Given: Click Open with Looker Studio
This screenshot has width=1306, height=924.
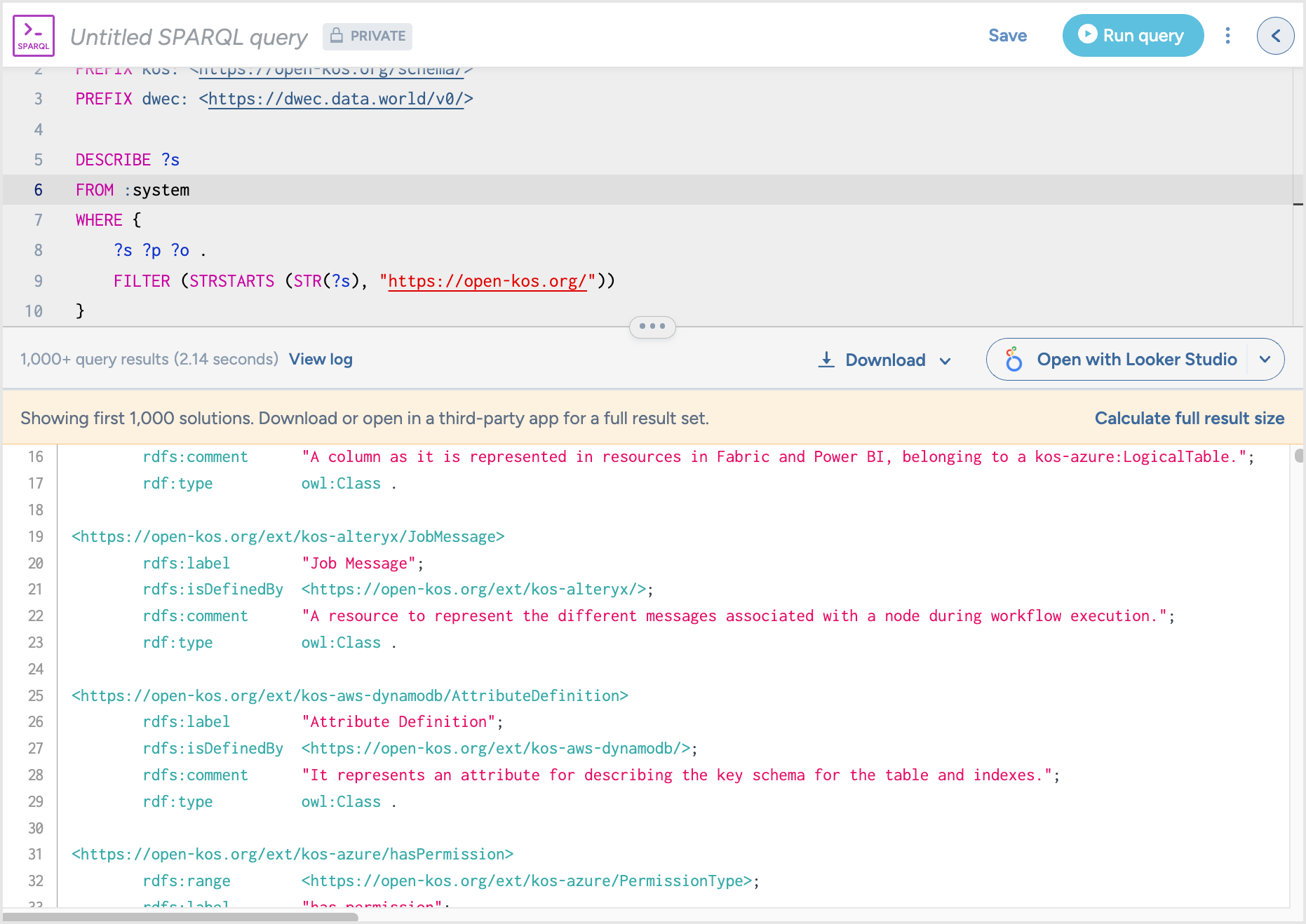Looking at the screenshot, I should (x=1136, y=360).
